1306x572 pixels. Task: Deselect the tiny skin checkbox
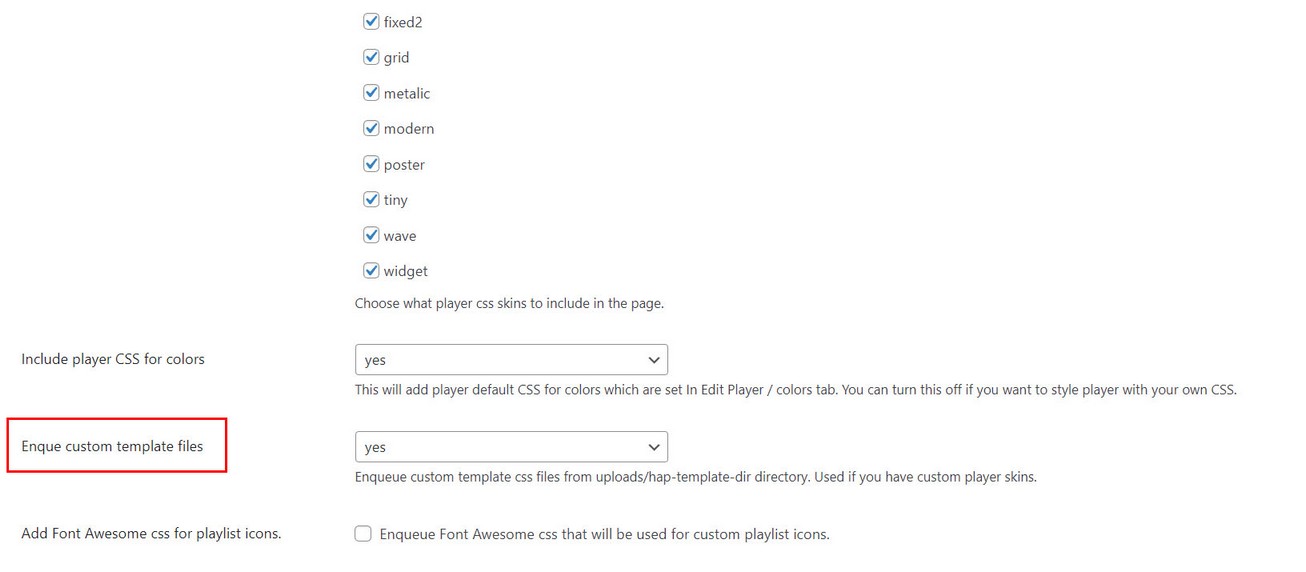click(x=371, y=200)
